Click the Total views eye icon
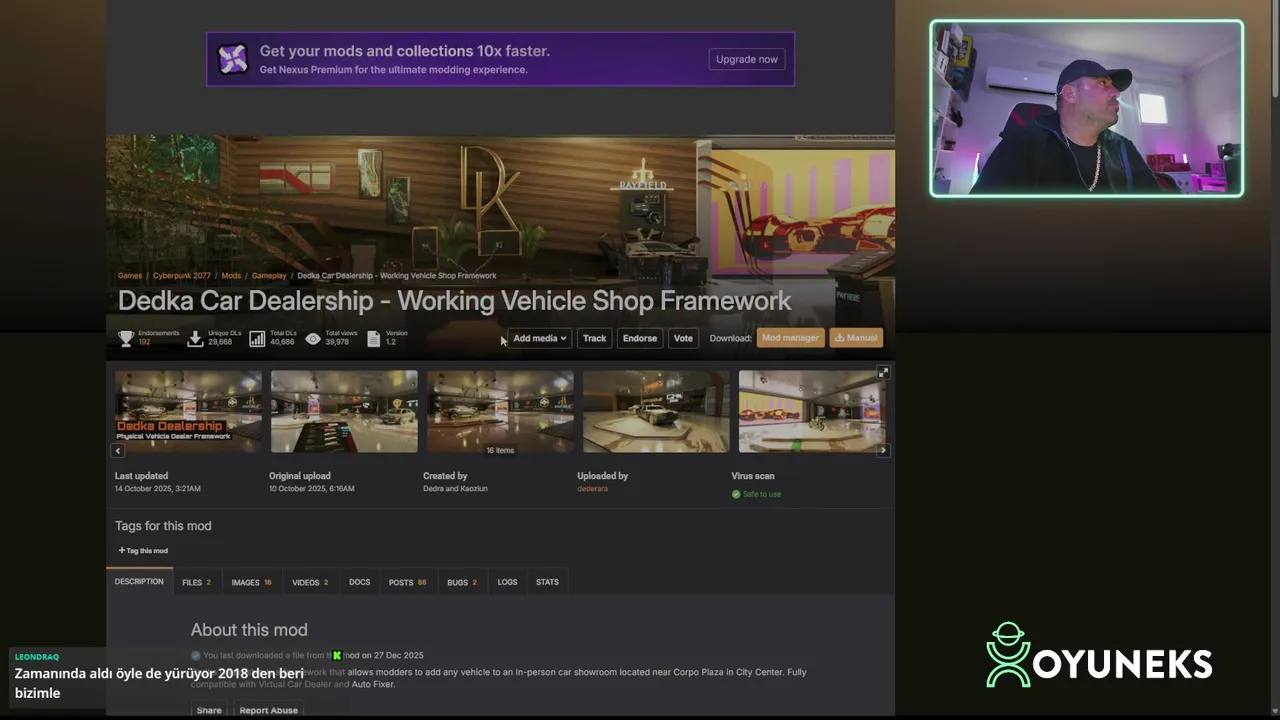The height and width of the screenshot is (720, 1280). point(313,339)
